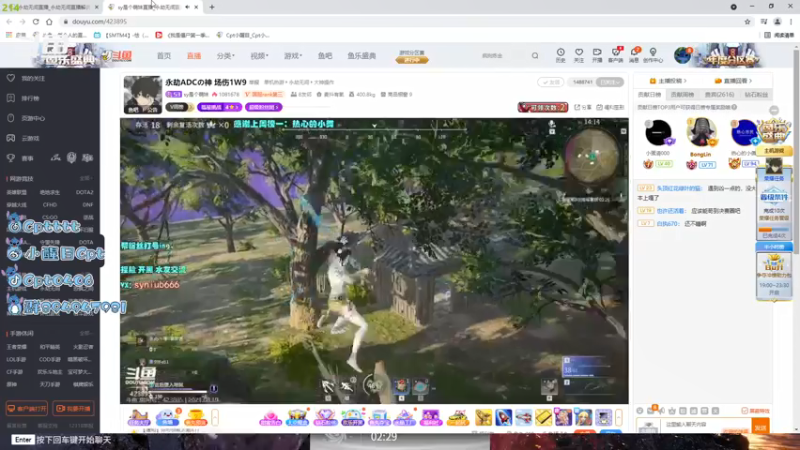Click the chat message input field
The image size is (800, 450).
(x=706, y=425)
